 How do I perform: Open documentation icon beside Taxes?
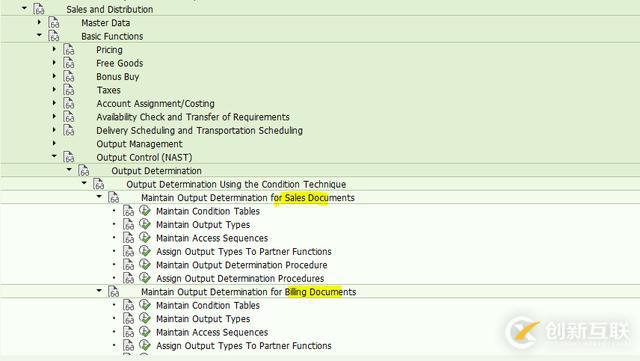(69, 90)
